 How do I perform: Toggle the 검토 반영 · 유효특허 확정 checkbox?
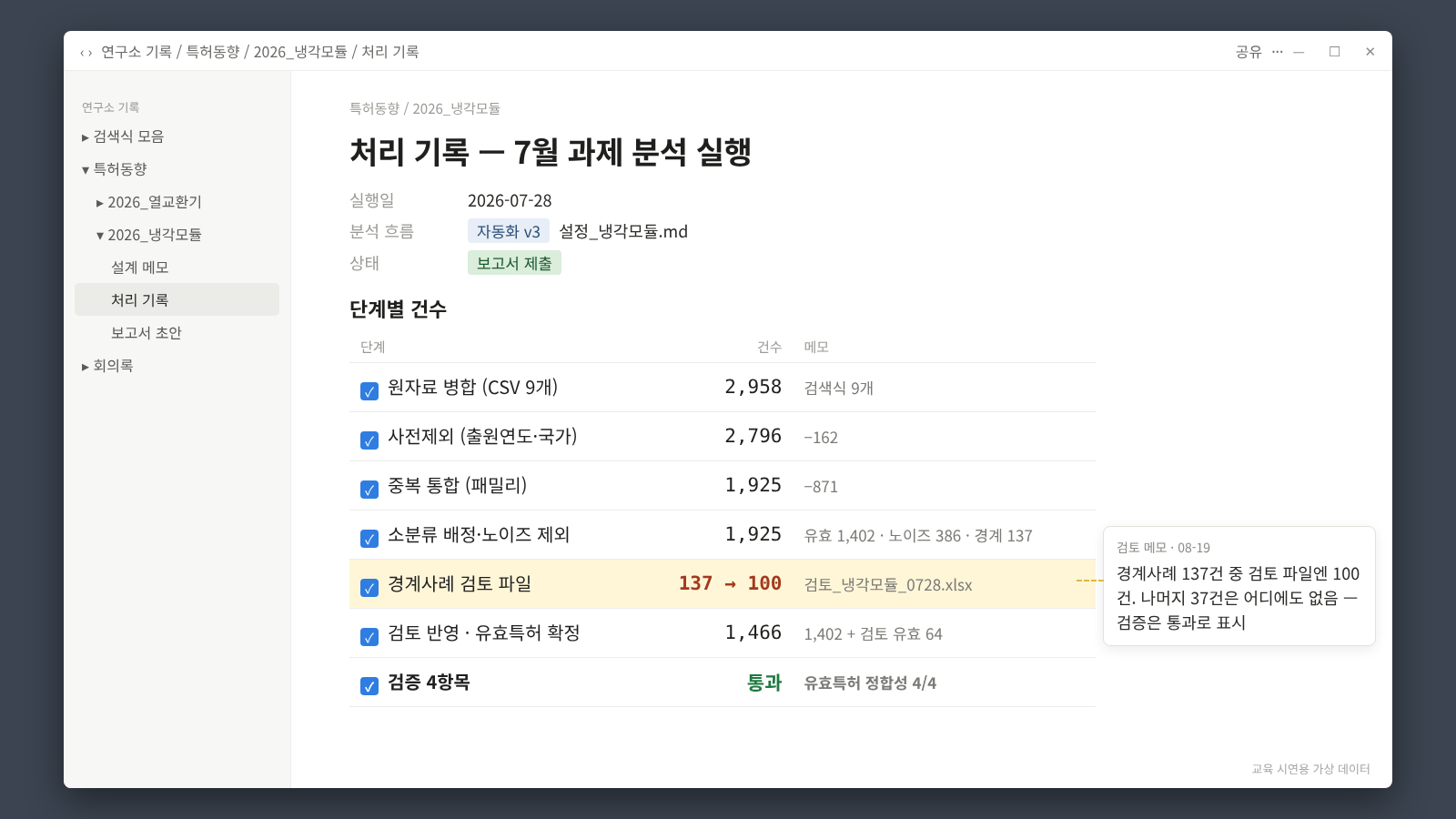pos(369,637)
